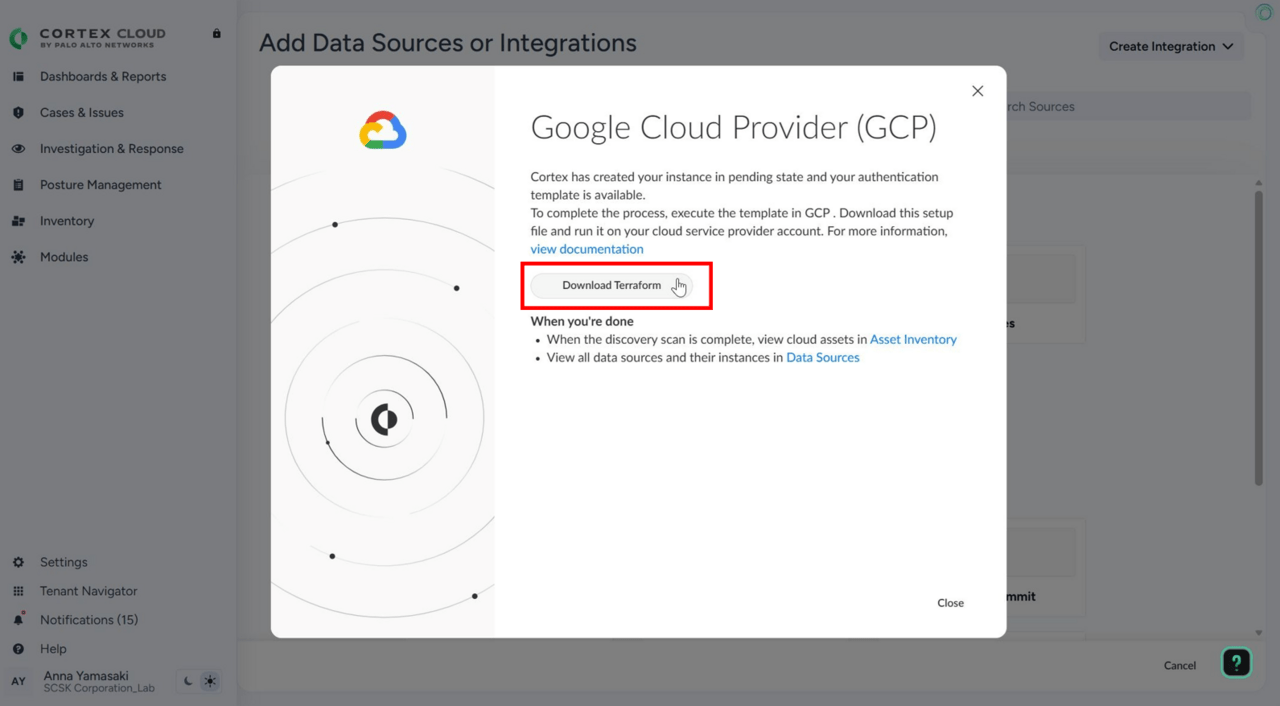
Task: Click the Notifications bell icon
Action: click(18, 620)
